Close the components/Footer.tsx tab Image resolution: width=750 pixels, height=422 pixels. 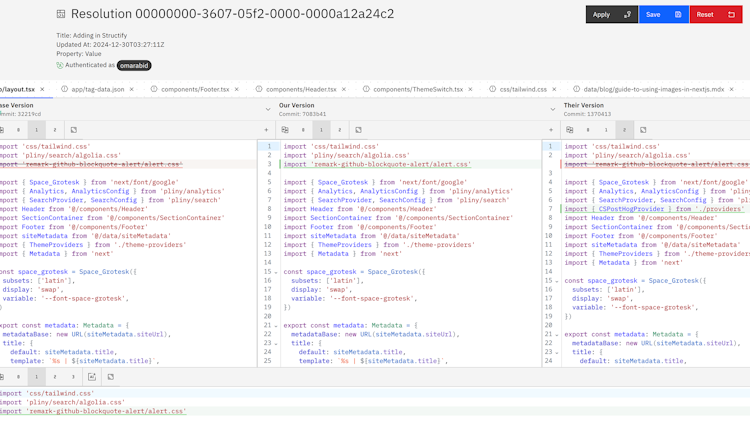coord(237,89)
